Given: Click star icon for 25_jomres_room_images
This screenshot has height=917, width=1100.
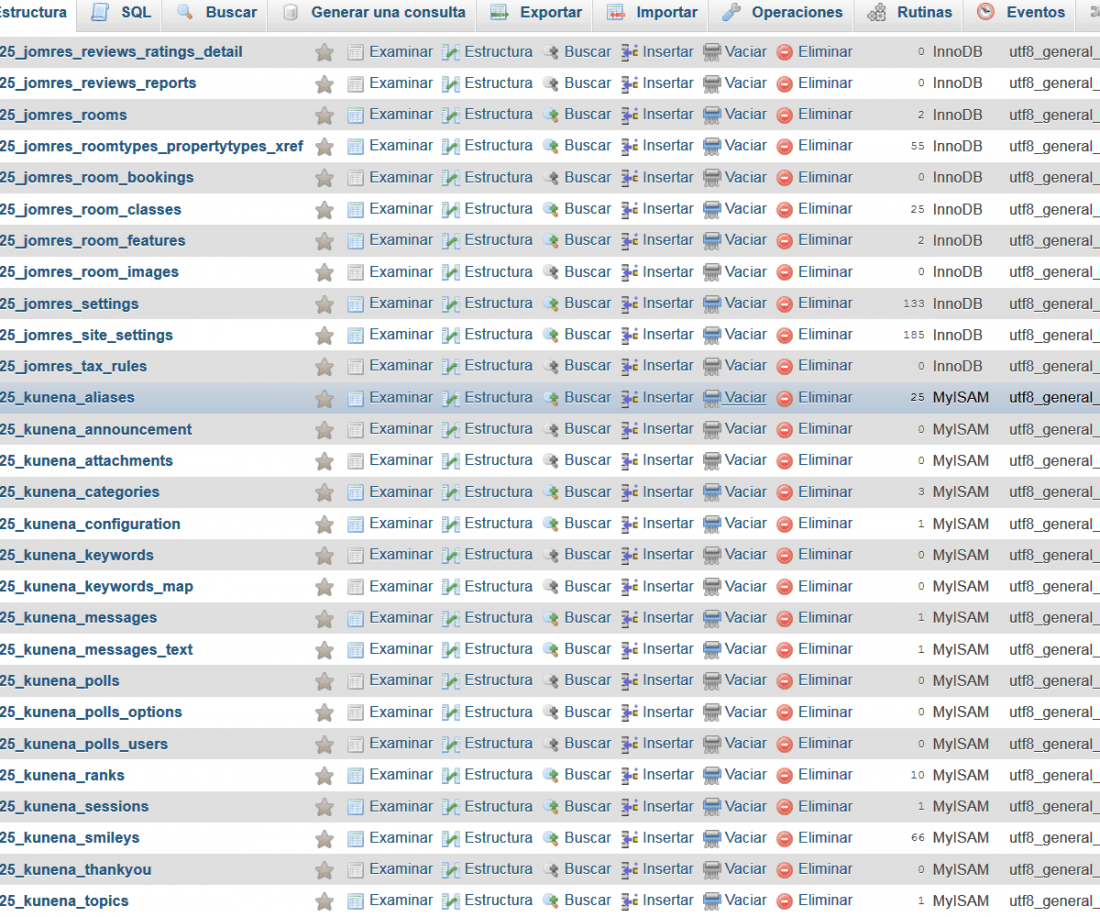Looking at the screenshot, I should (324, 273).
